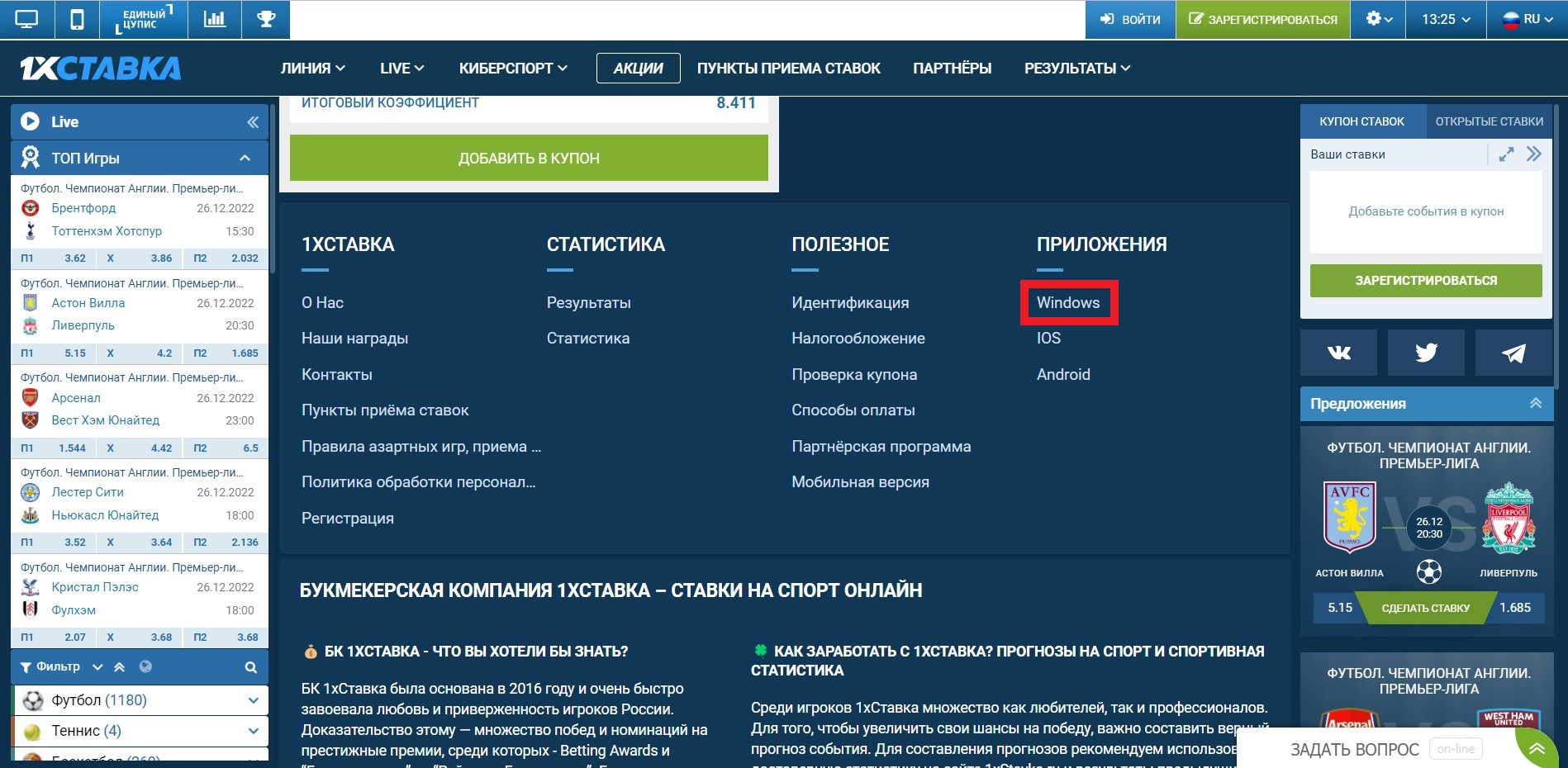This screenshot has width=1568, height=768.
Task: Open the Мобильная версия link
Action: pyautogui.click(x=860, y=482)
